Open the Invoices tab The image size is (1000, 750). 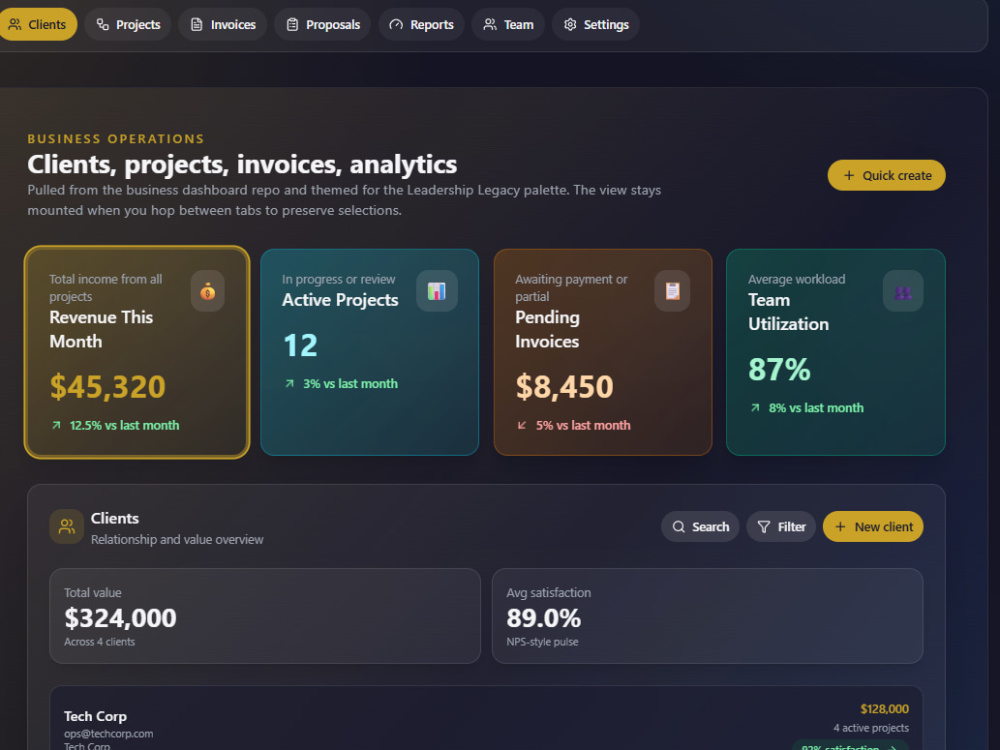click(223, 24)
